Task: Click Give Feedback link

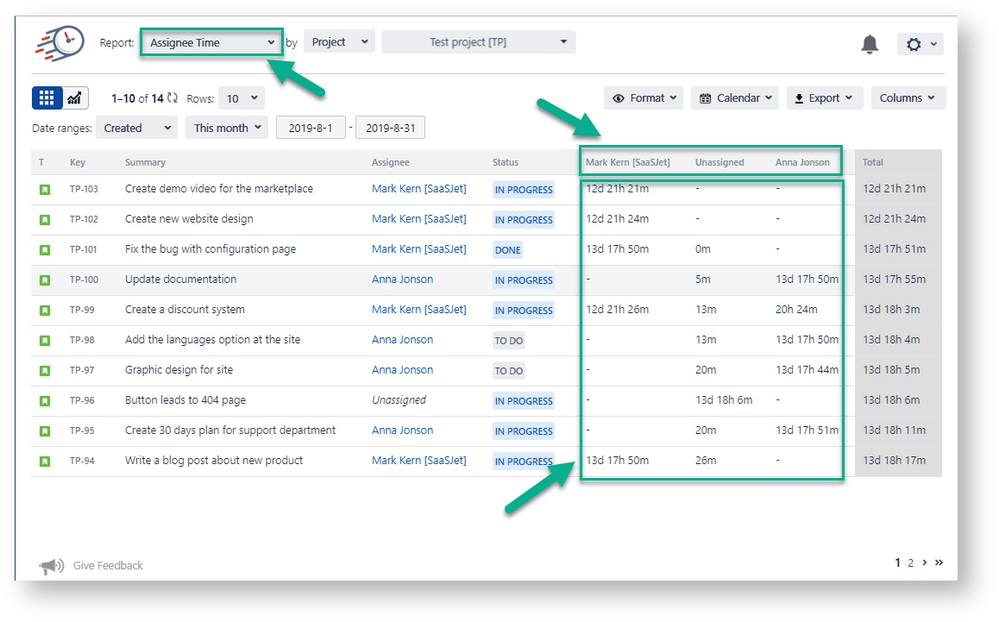Action: (x=108, y=565)
